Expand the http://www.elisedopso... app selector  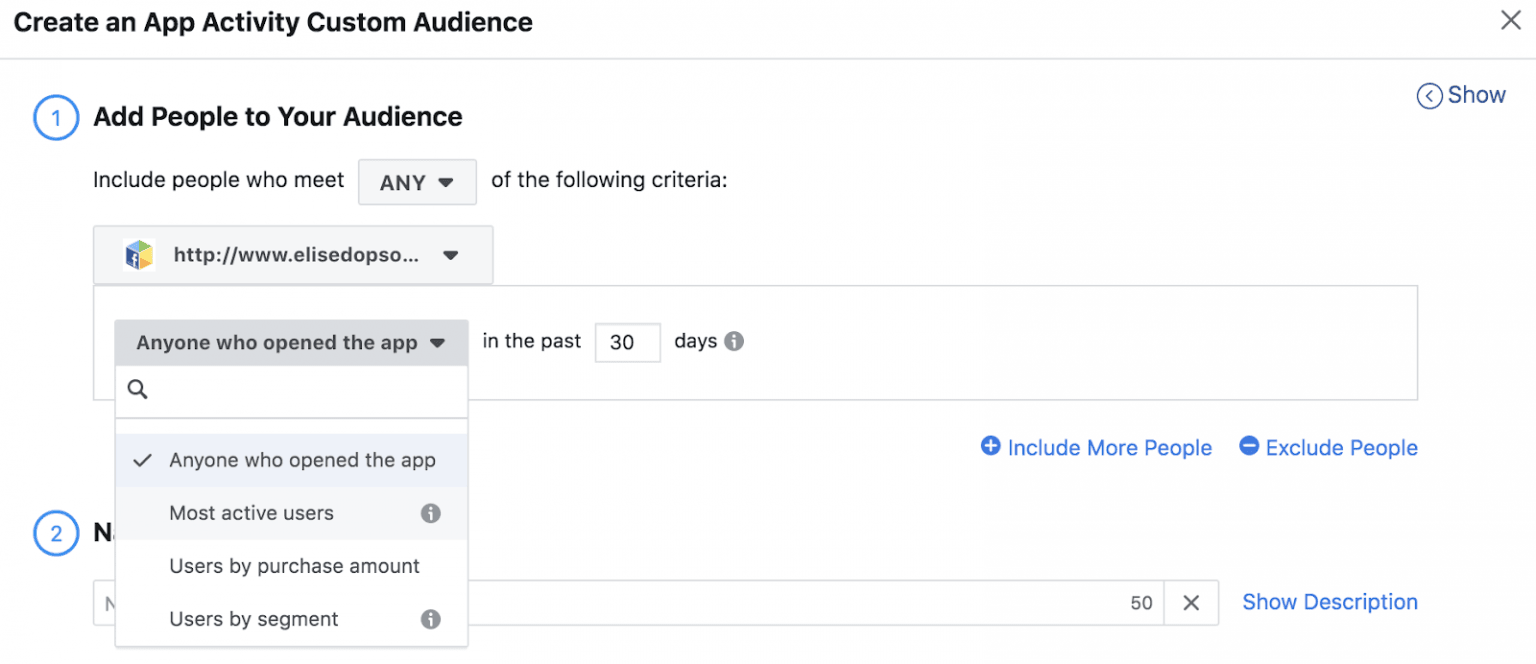[x=293, y=256]
